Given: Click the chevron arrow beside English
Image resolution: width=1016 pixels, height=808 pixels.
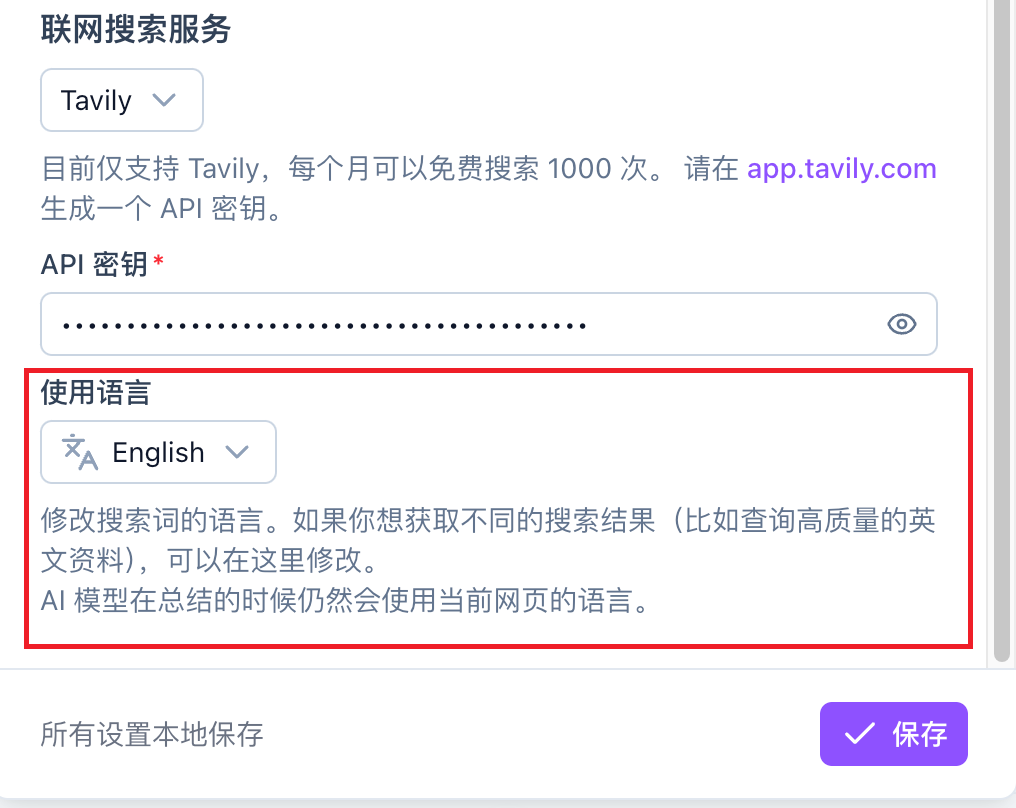Looking at the screenshot, I should (237, 452).
